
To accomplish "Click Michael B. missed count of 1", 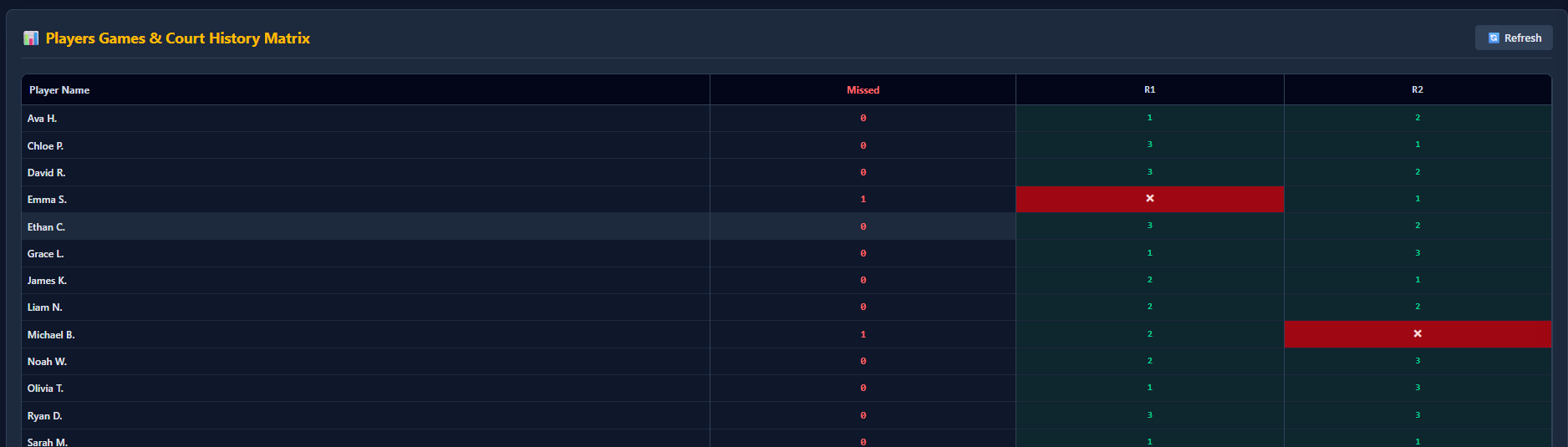I will coord(863,334).
